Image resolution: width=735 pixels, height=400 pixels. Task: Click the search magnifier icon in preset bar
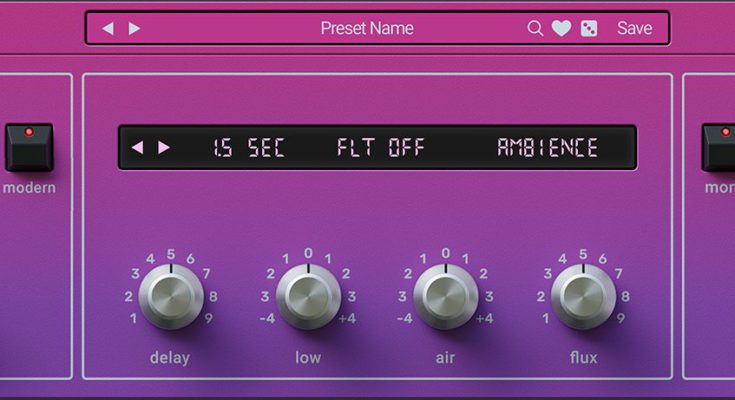[535, 29]
